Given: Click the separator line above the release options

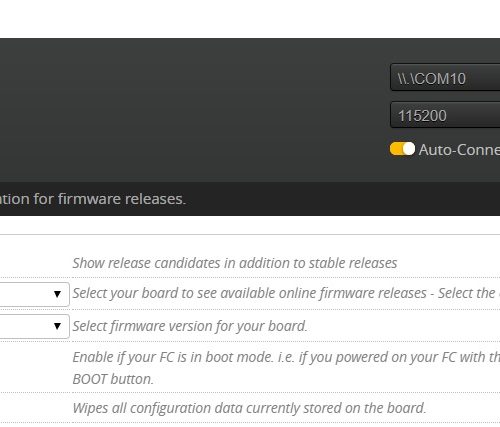Looking at the screenshot, I should point(250,234).
